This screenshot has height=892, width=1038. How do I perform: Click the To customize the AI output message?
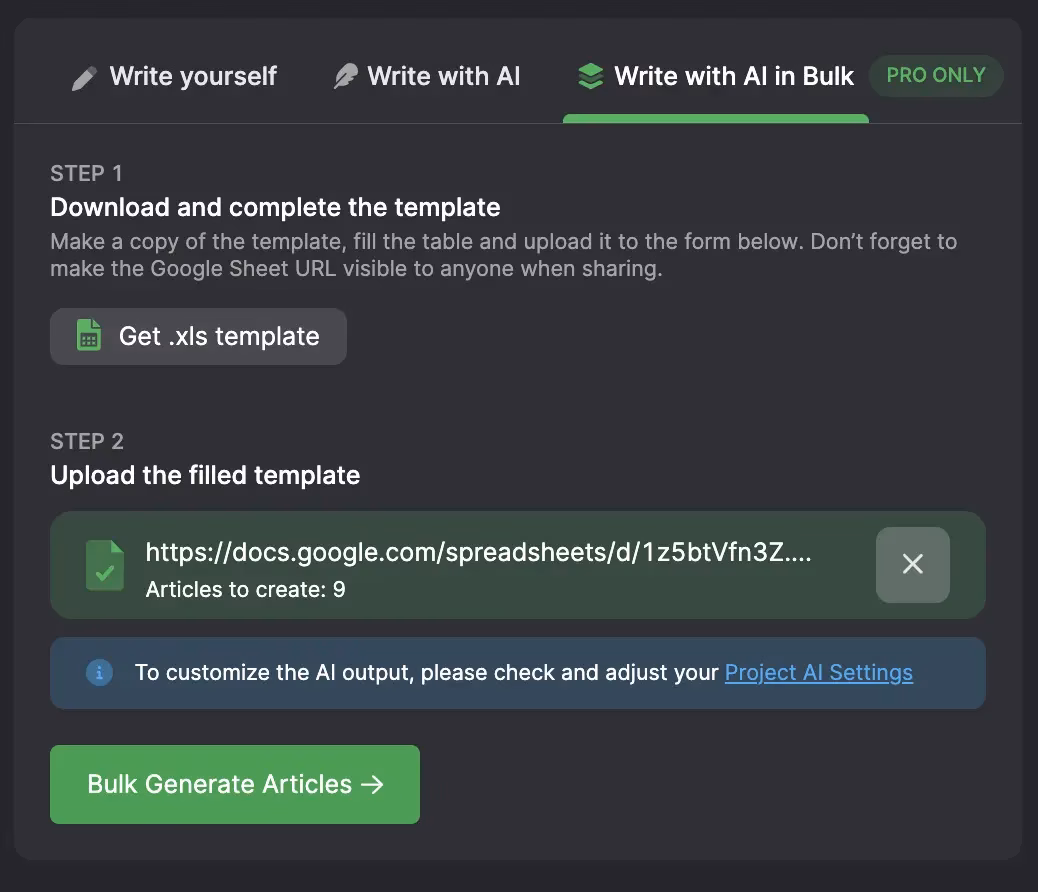(x=427, y=672)
